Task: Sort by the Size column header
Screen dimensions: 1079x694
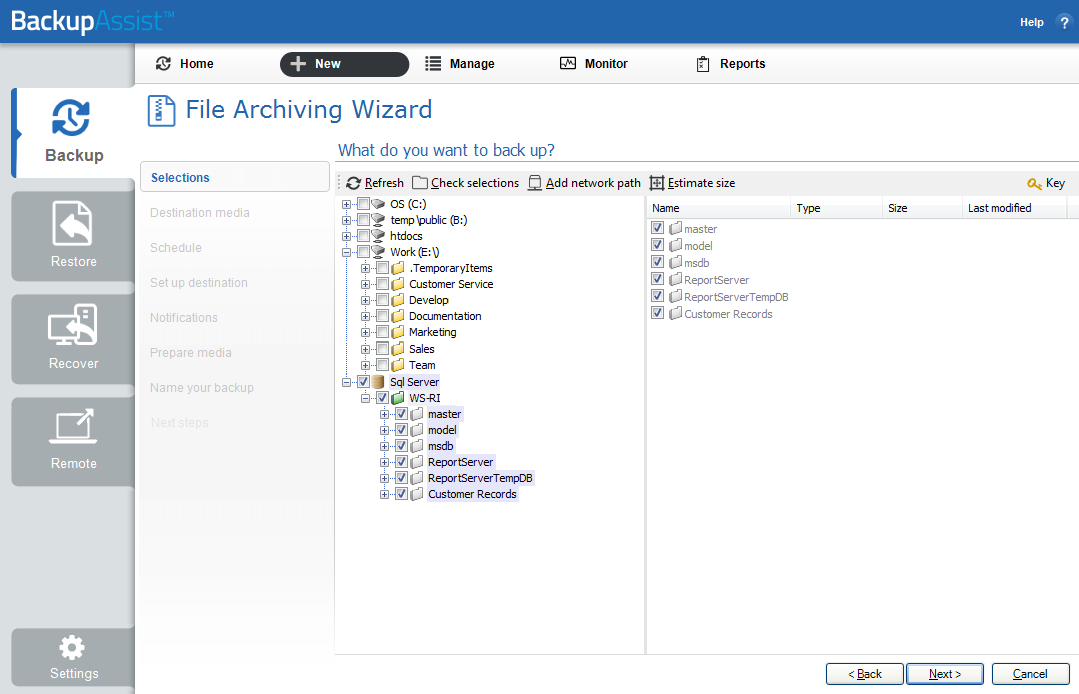Action: (922, 208)
